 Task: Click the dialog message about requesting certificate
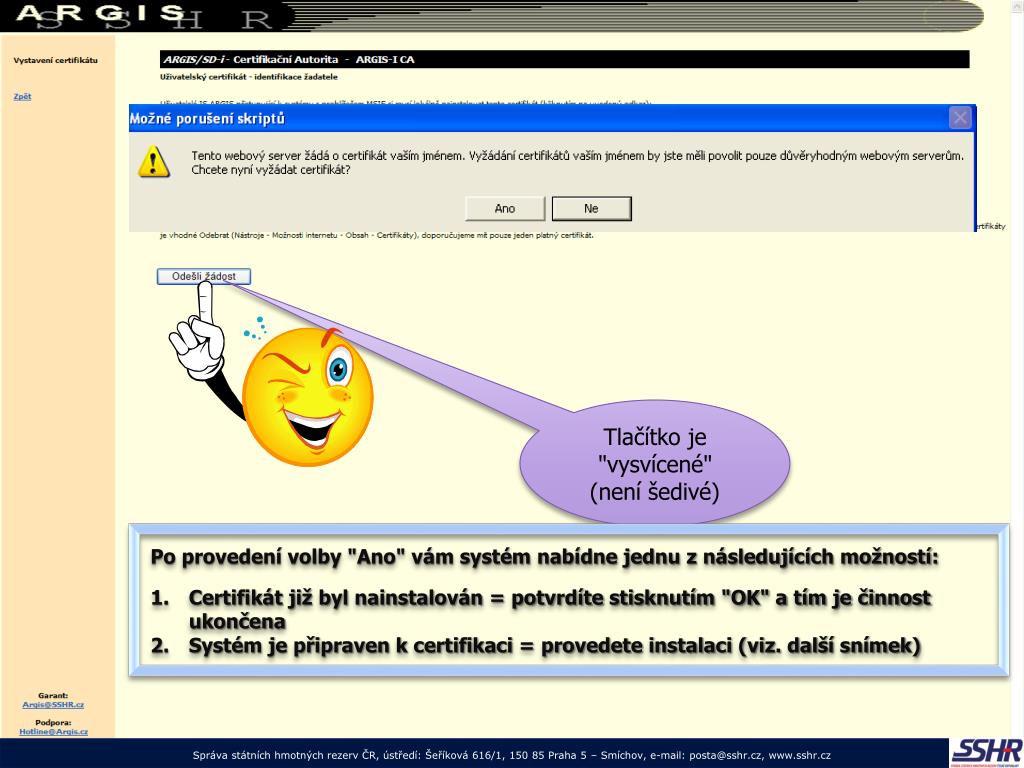pos(577,163)
